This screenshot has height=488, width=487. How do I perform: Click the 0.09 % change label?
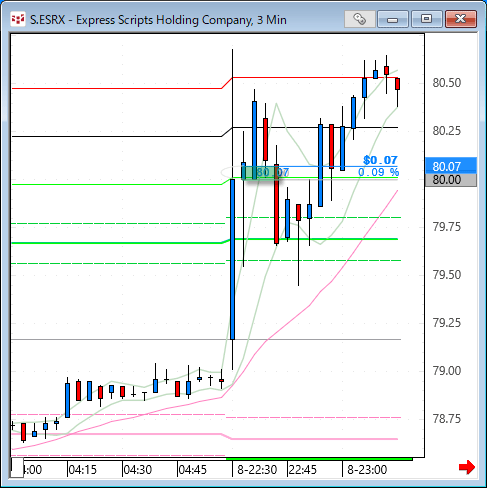pos(378,172)
